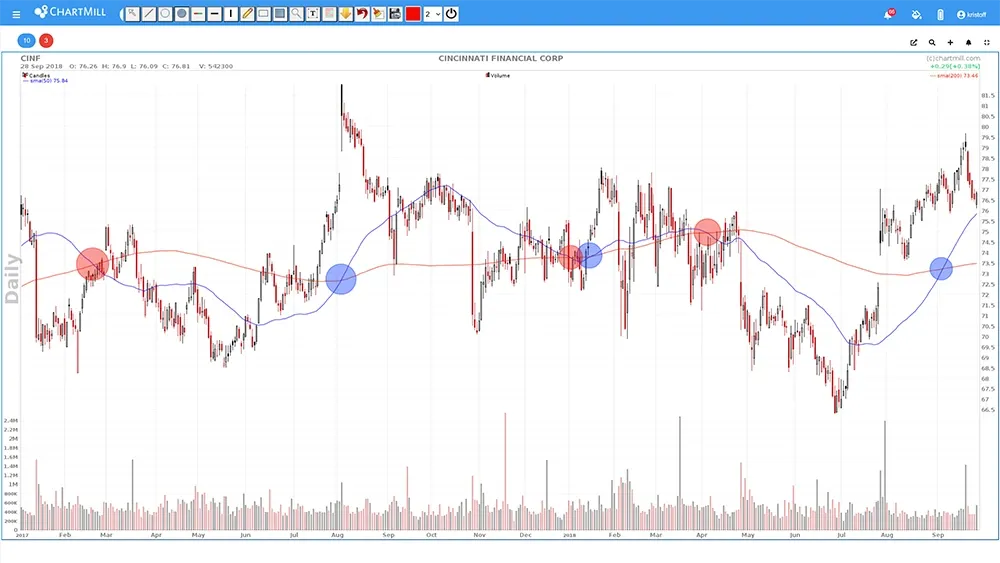The height and width of the screenshot is (563, 1000).
Task: Click the edit chart pencil-square icon
Action: coord(913,43)
